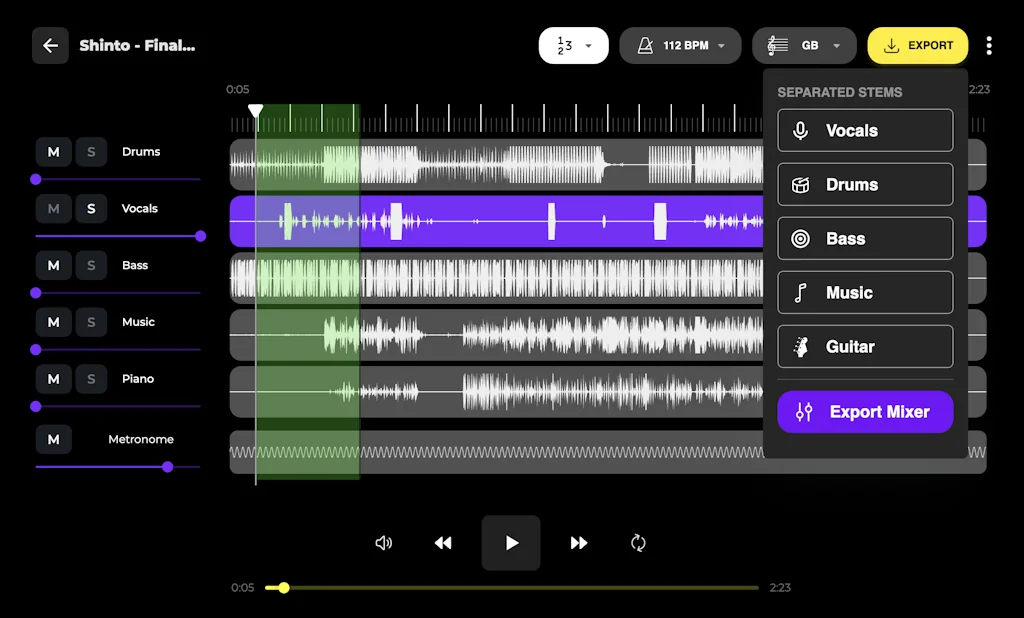Open the time signature dropdown
This screenshot has width=1024, height=618.
click(573, 45)
